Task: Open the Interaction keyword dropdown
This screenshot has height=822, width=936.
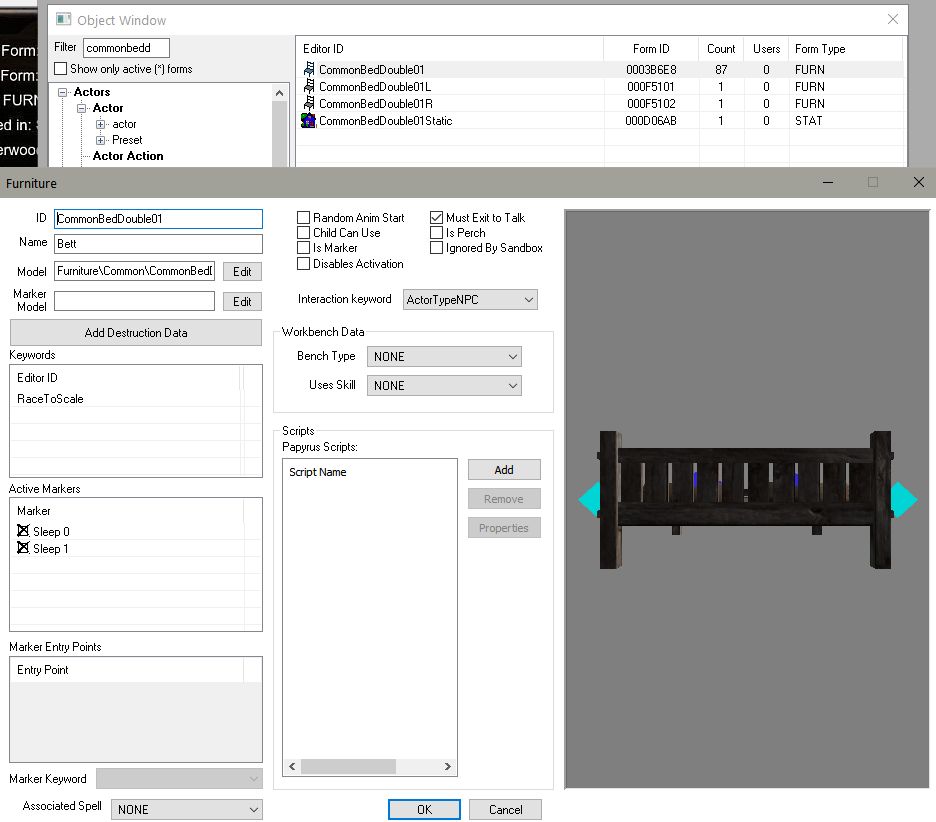Action: tap(470, 300)
